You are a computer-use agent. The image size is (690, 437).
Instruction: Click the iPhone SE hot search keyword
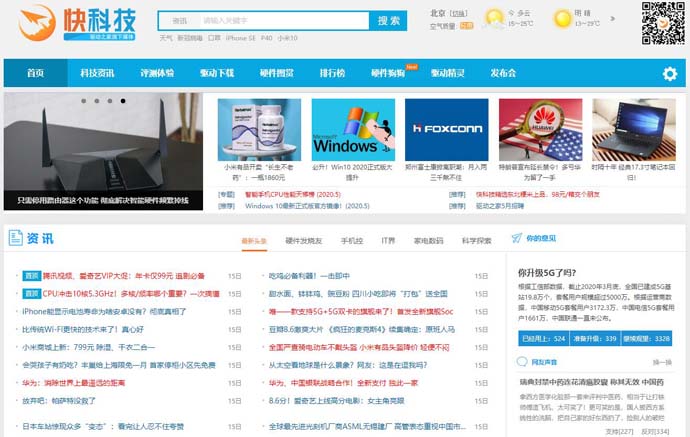click(x=241, y=38)
